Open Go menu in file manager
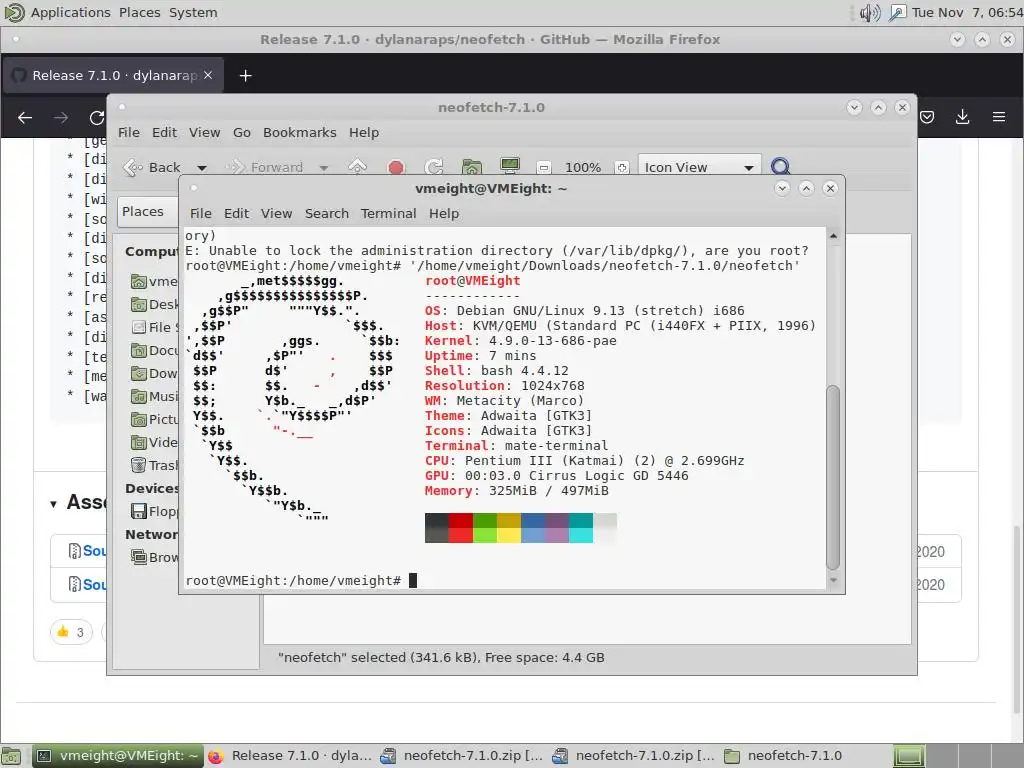Viewport: 1024px width, 768px height. [242, 133]
